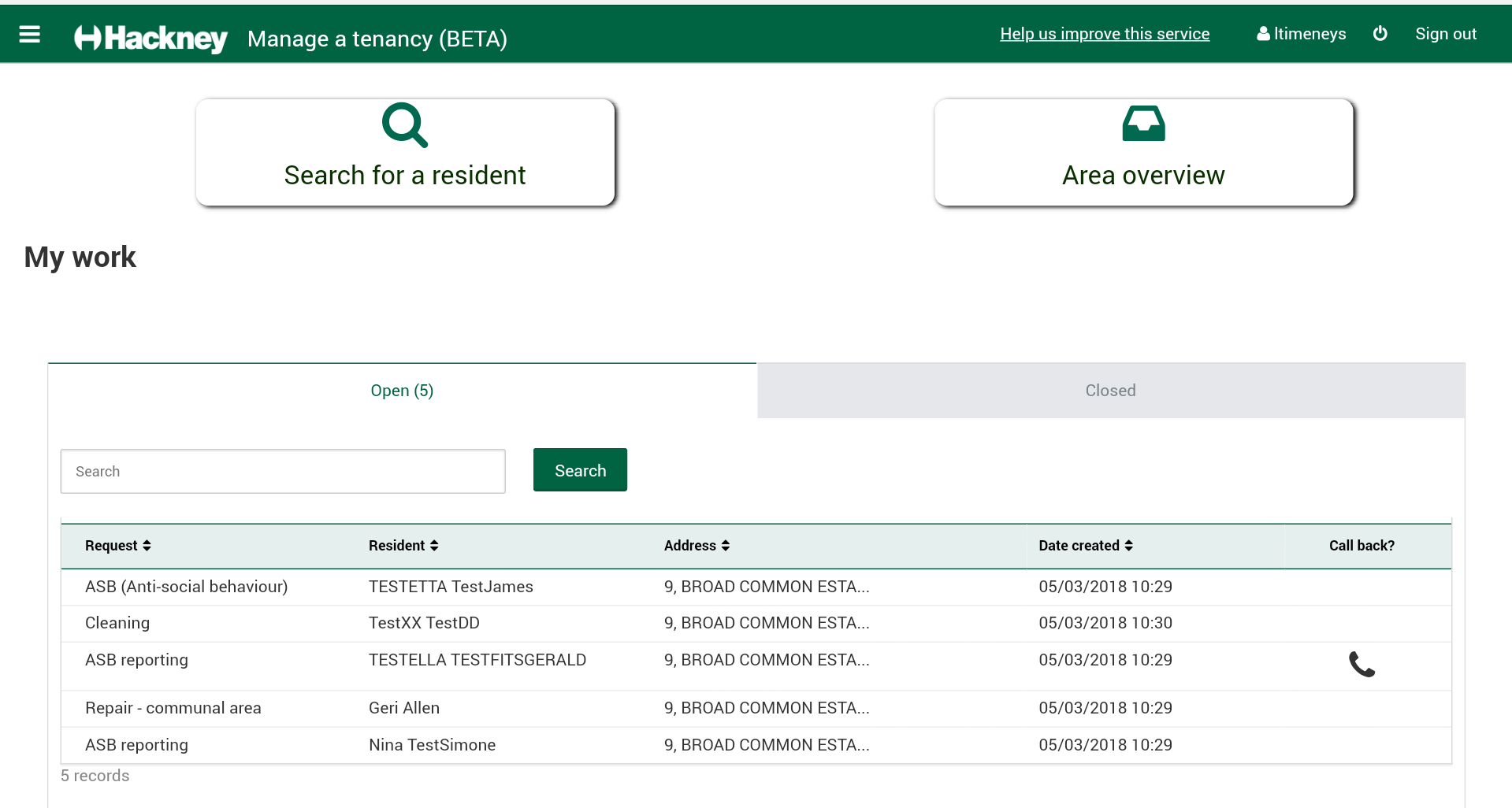Screen dimensions: 1512x808
Task: Click the 5 records count
Action: 95,776
